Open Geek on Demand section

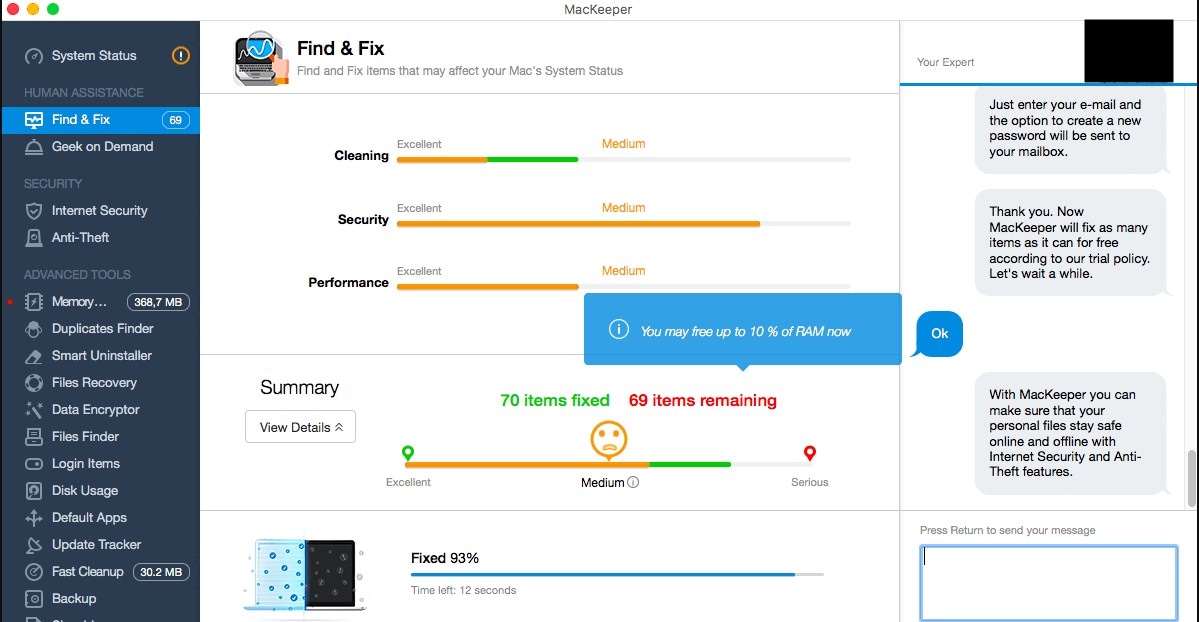(x=102, y=147)
